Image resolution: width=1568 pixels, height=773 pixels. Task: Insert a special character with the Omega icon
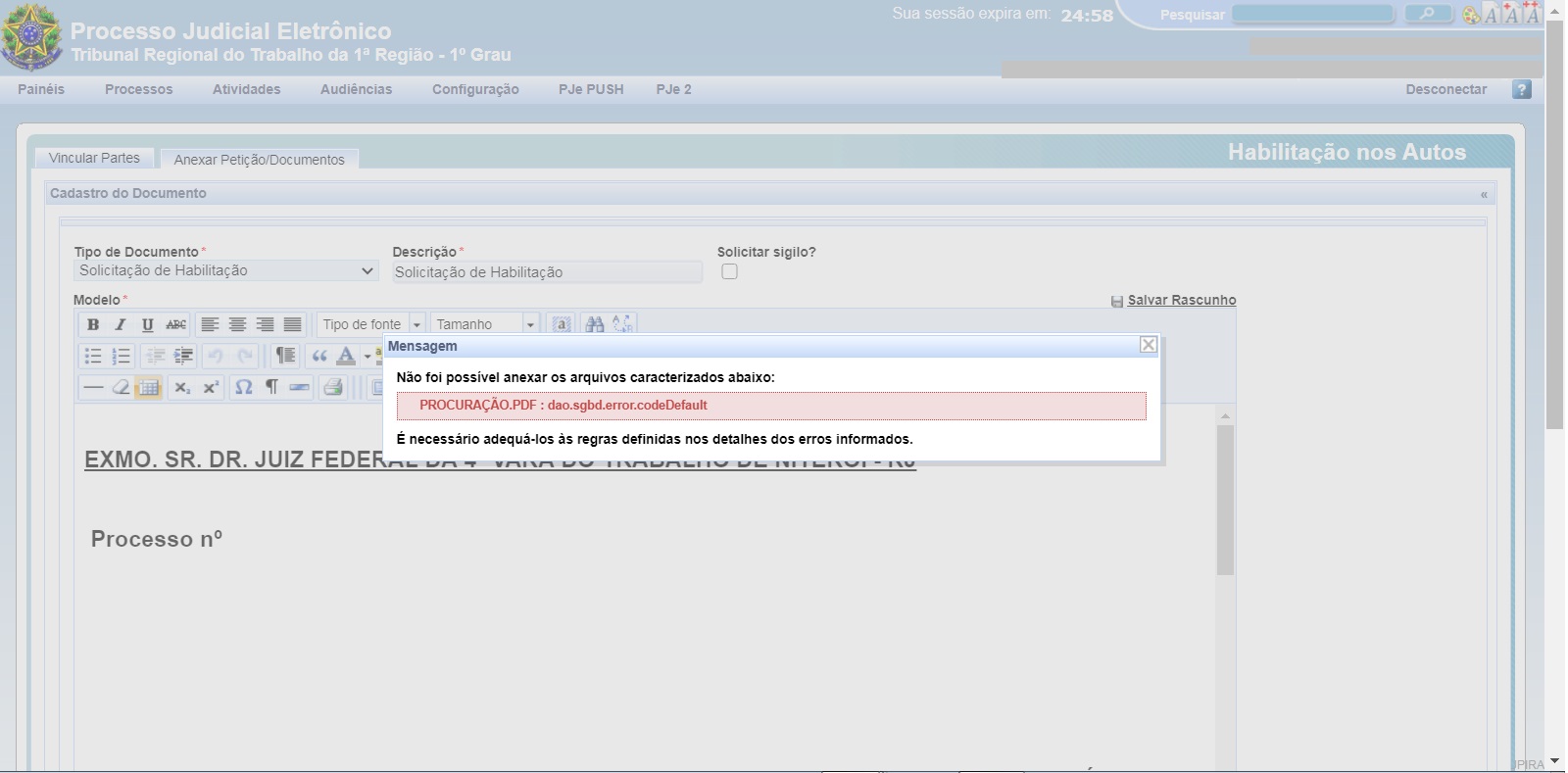(244, 387)
